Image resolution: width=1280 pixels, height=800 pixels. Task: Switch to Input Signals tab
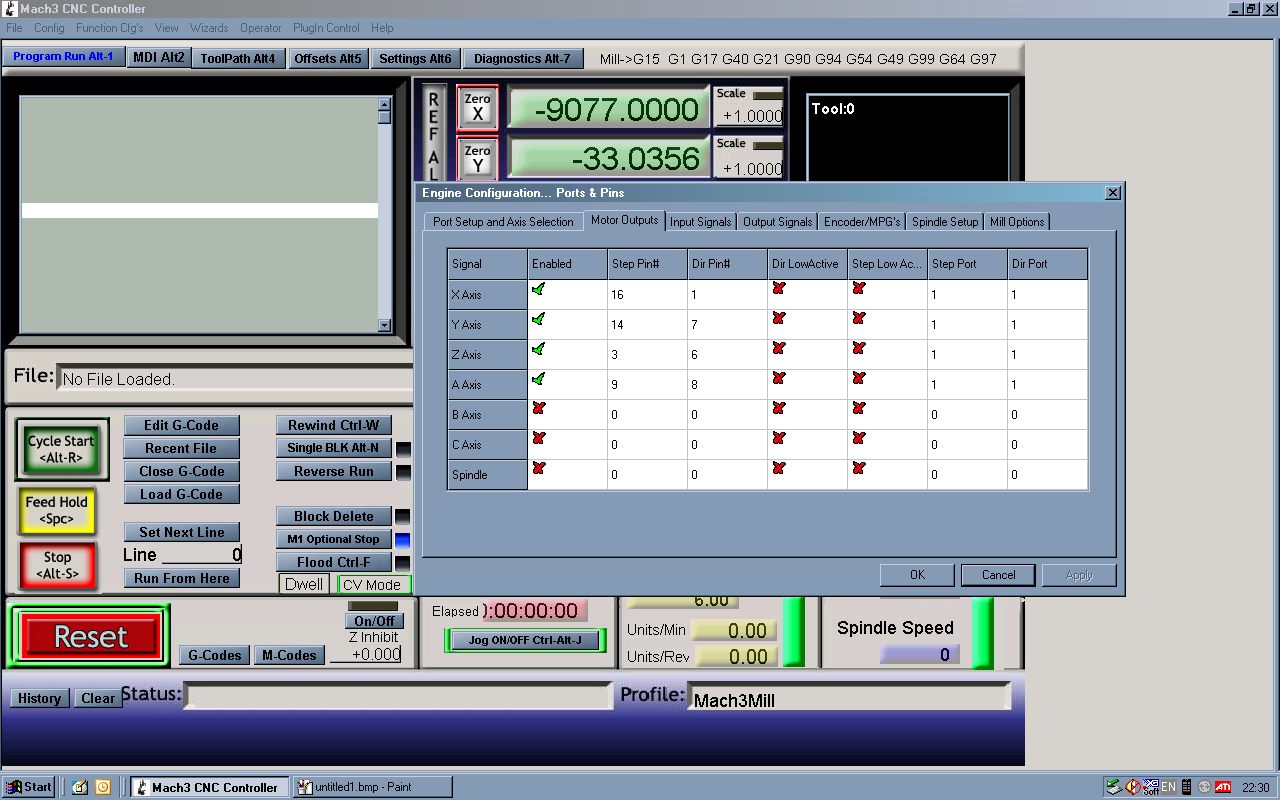tap(701, 222)
